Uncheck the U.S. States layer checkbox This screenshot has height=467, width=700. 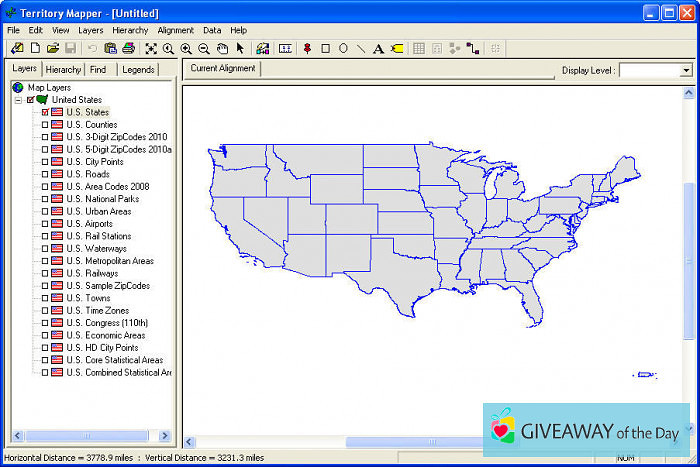tap(45, 112)
